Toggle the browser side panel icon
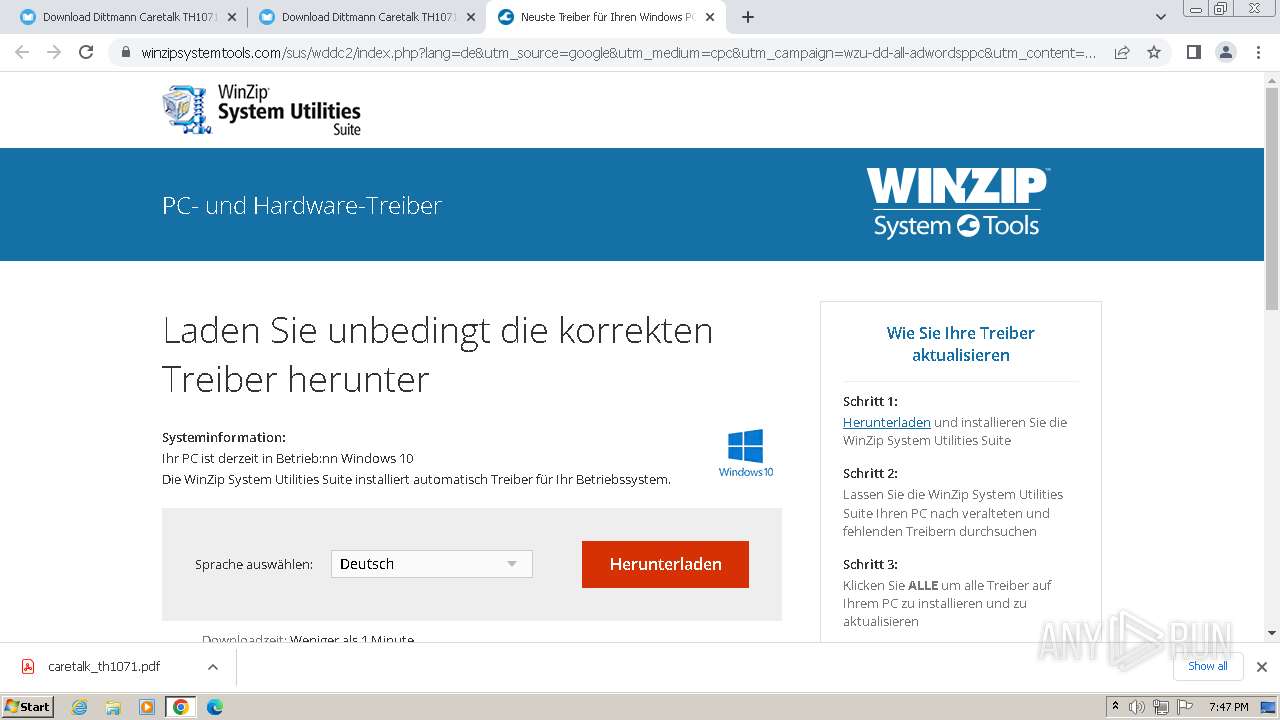The image size is (1280, 720). pos(1193,53)
